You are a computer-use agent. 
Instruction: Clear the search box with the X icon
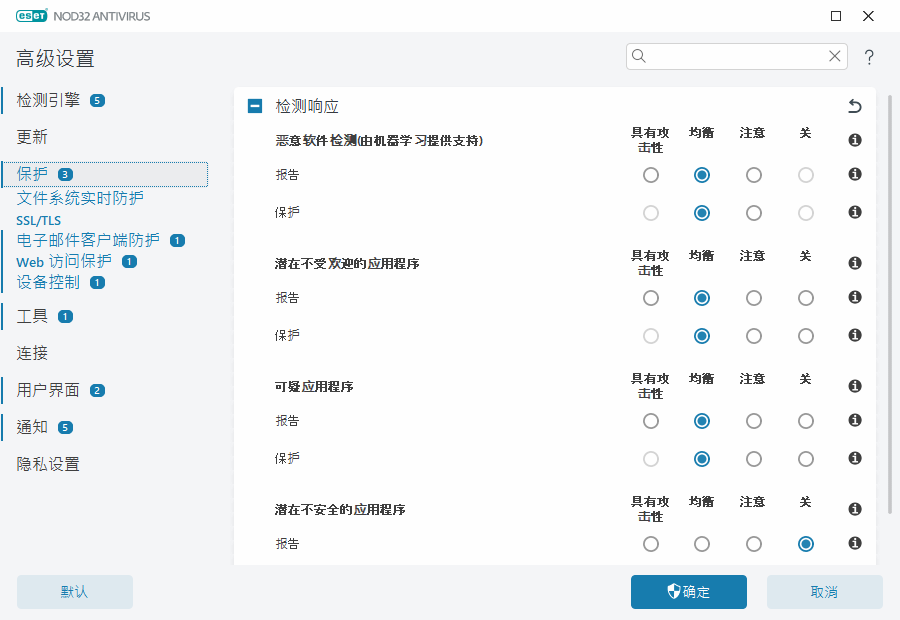(x=835, y=56)
